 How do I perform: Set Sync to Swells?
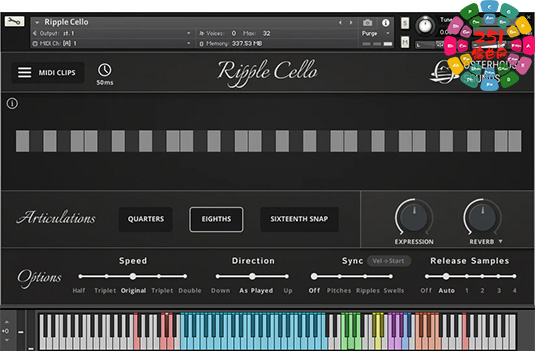point(394,291)
